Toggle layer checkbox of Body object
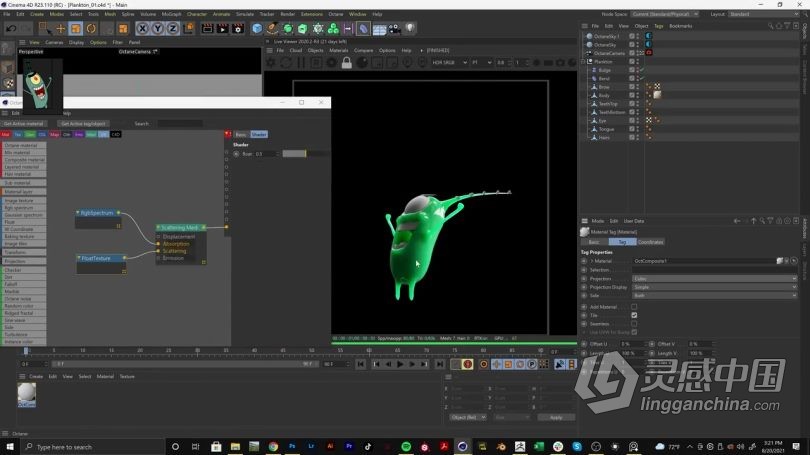 pos(631,95)
